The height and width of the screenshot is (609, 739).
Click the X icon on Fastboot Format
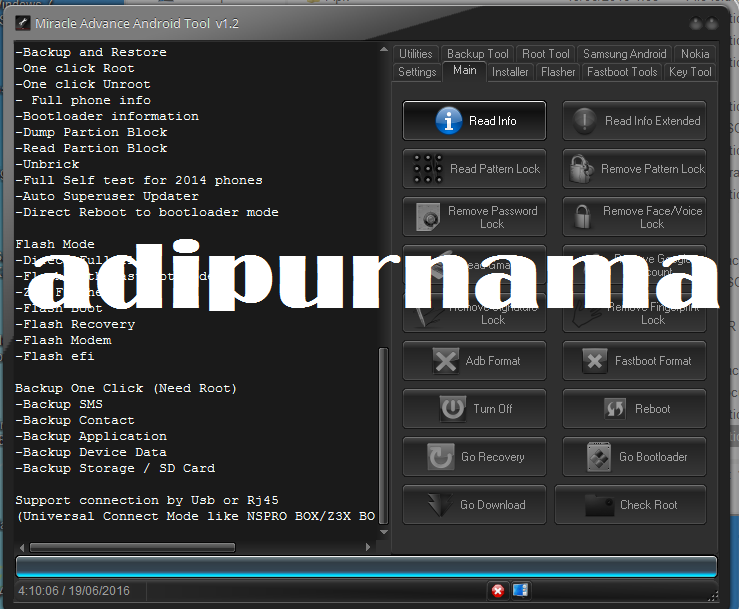click(595, 361)
